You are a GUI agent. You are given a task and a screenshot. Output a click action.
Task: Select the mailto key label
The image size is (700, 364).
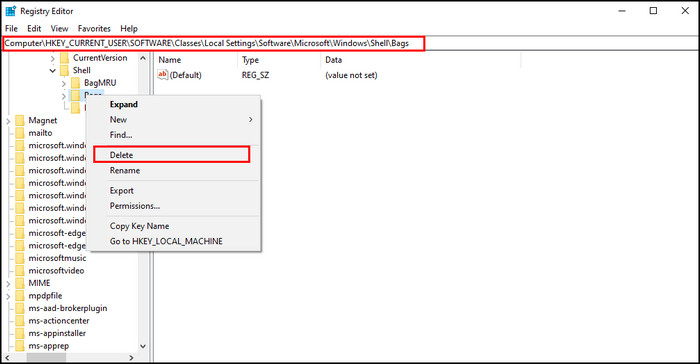tap(40, 133)
